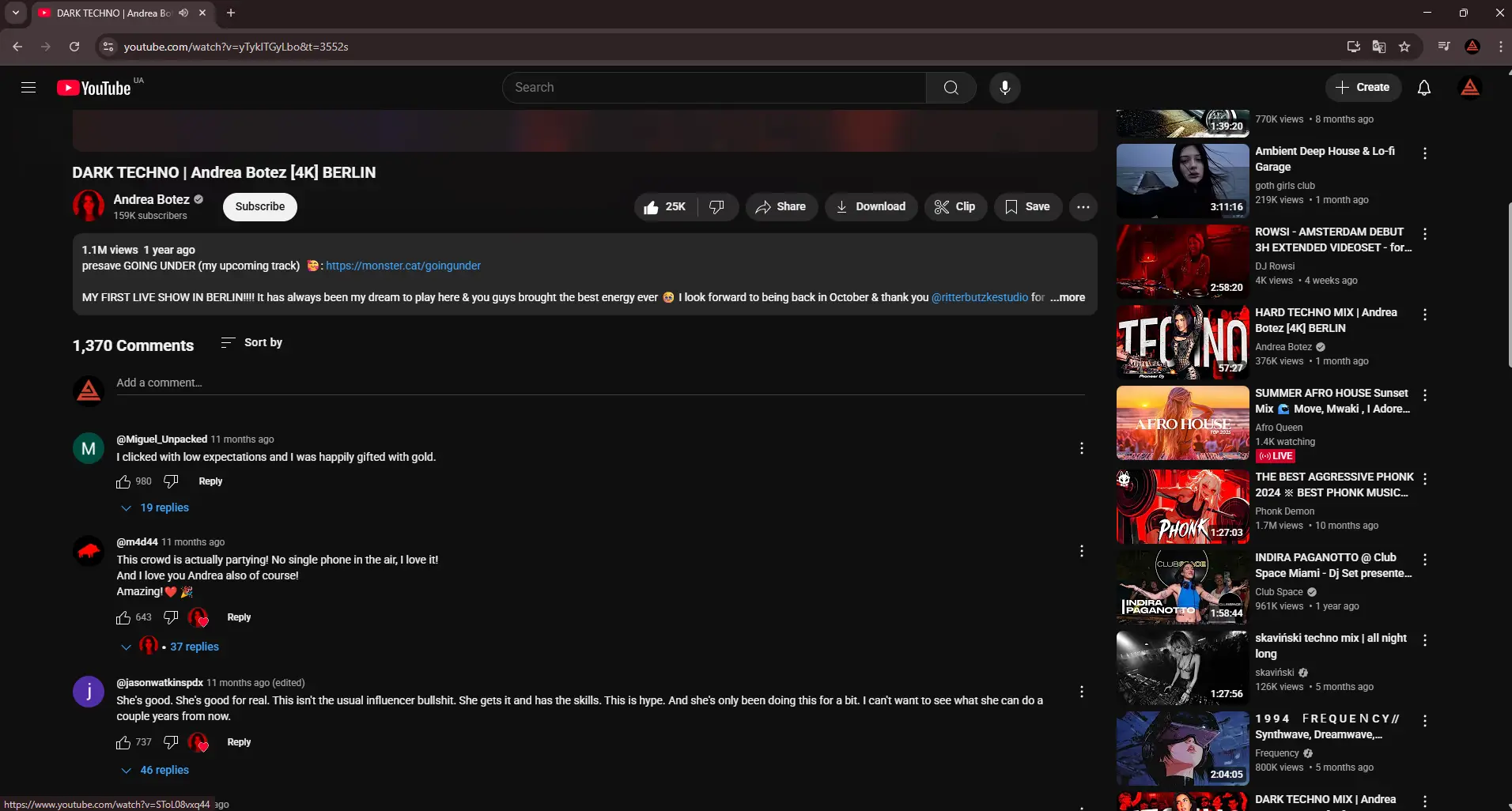
Task: Dislike @Miguel_Unpacked's comment
Action: (x=169, y=481)
